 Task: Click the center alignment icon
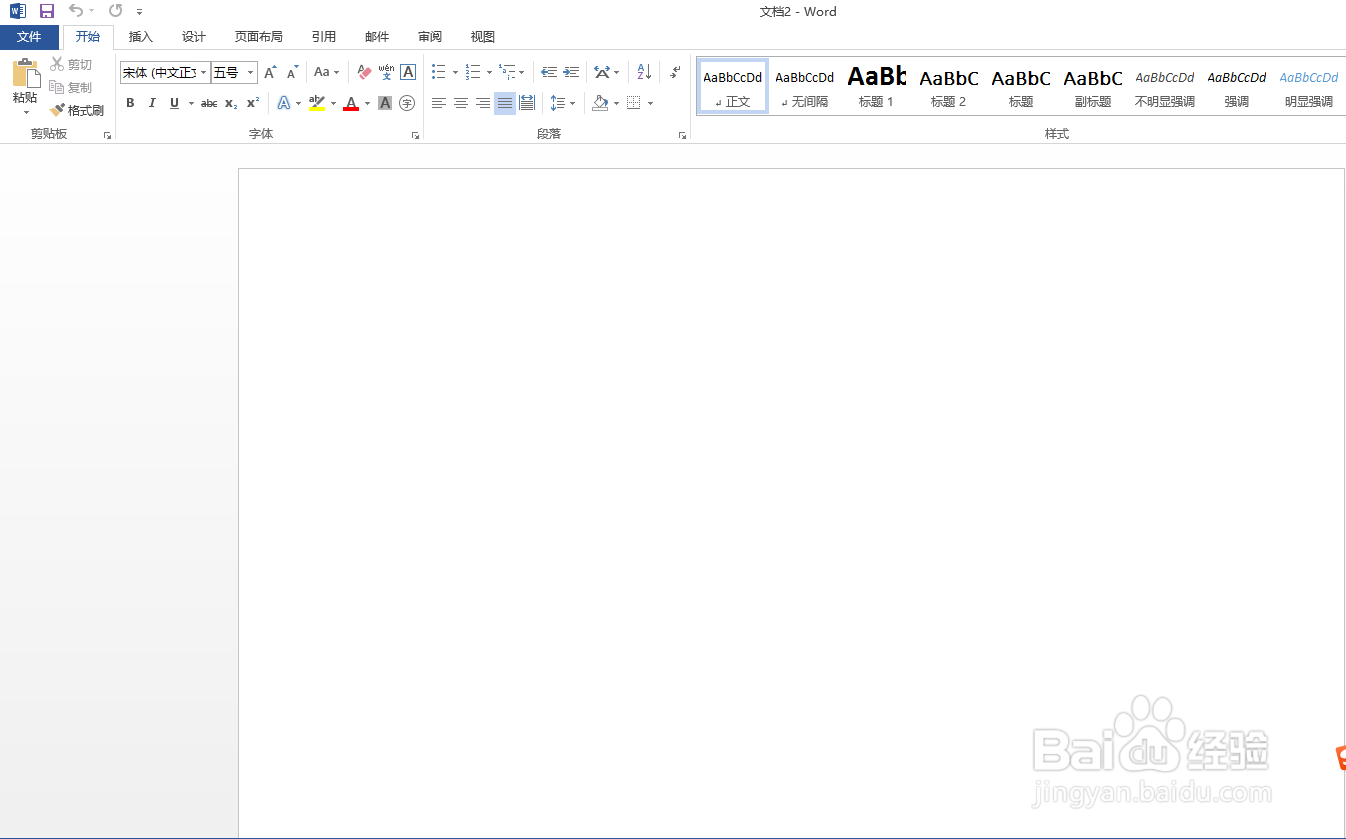461,103
